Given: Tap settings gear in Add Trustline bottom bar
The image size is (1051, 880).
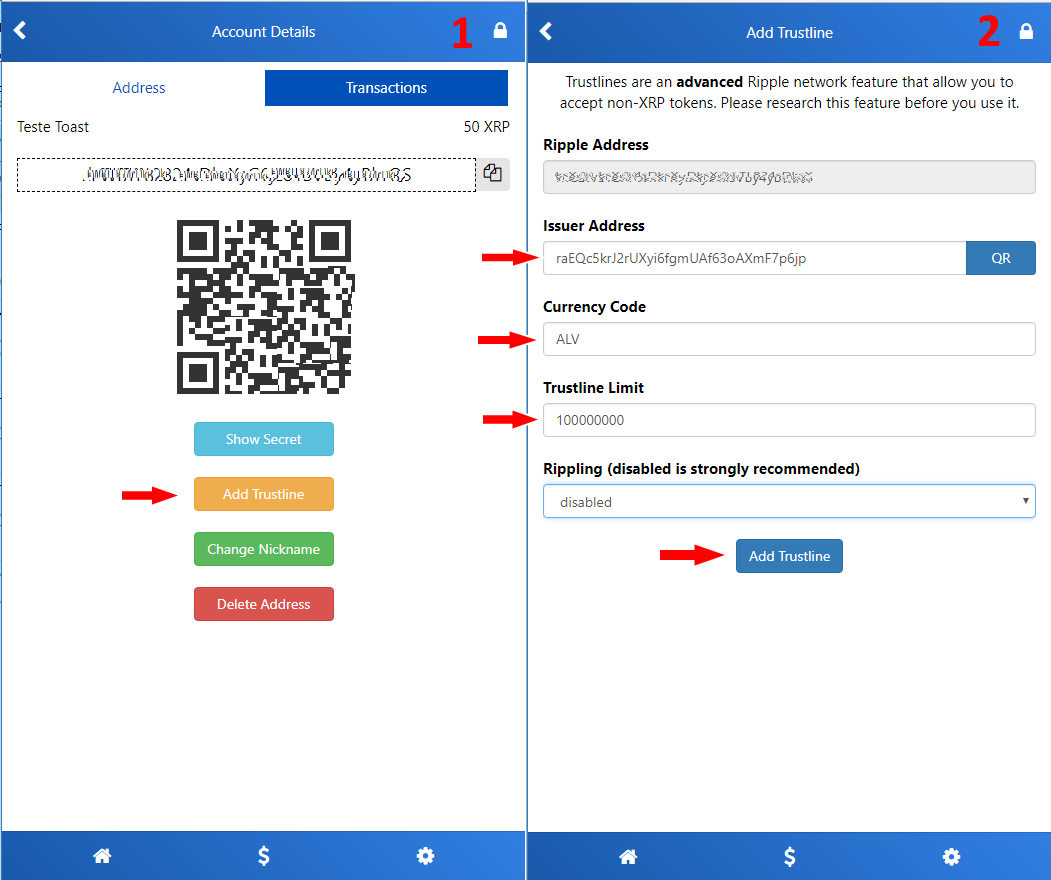Looking at the screenshot, I should point(951,856).
